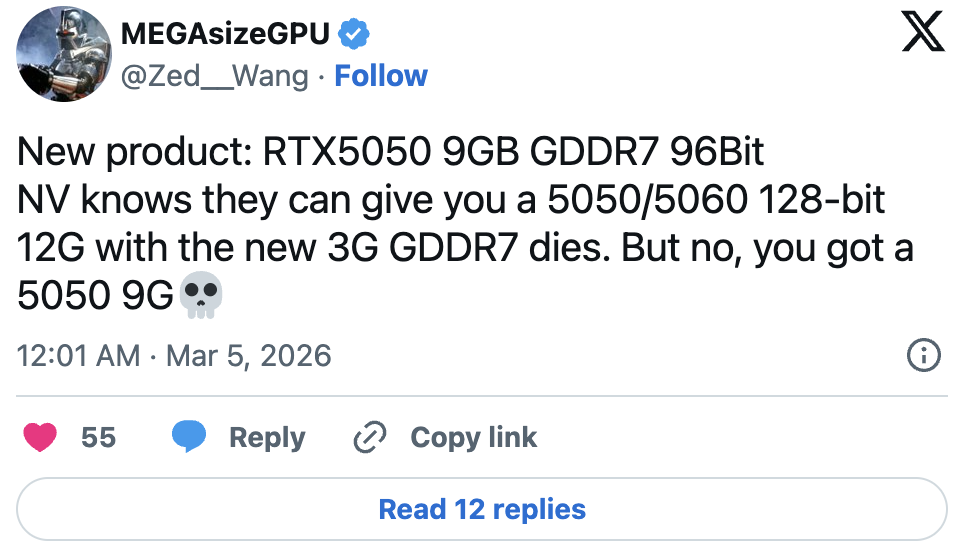Open Read 12 replies
This screenshot has width=960, height=554.
(x=481, y=509)
